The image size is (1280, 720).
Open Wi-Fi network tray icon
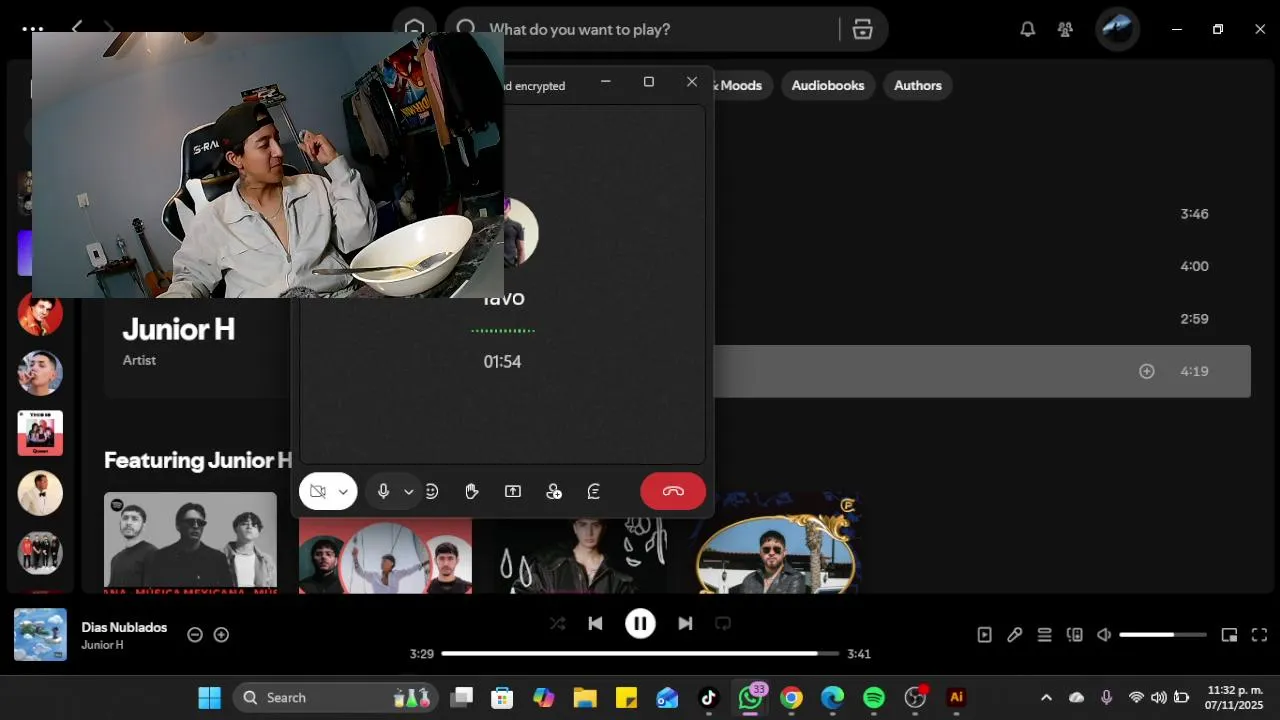click(1136, 697)
